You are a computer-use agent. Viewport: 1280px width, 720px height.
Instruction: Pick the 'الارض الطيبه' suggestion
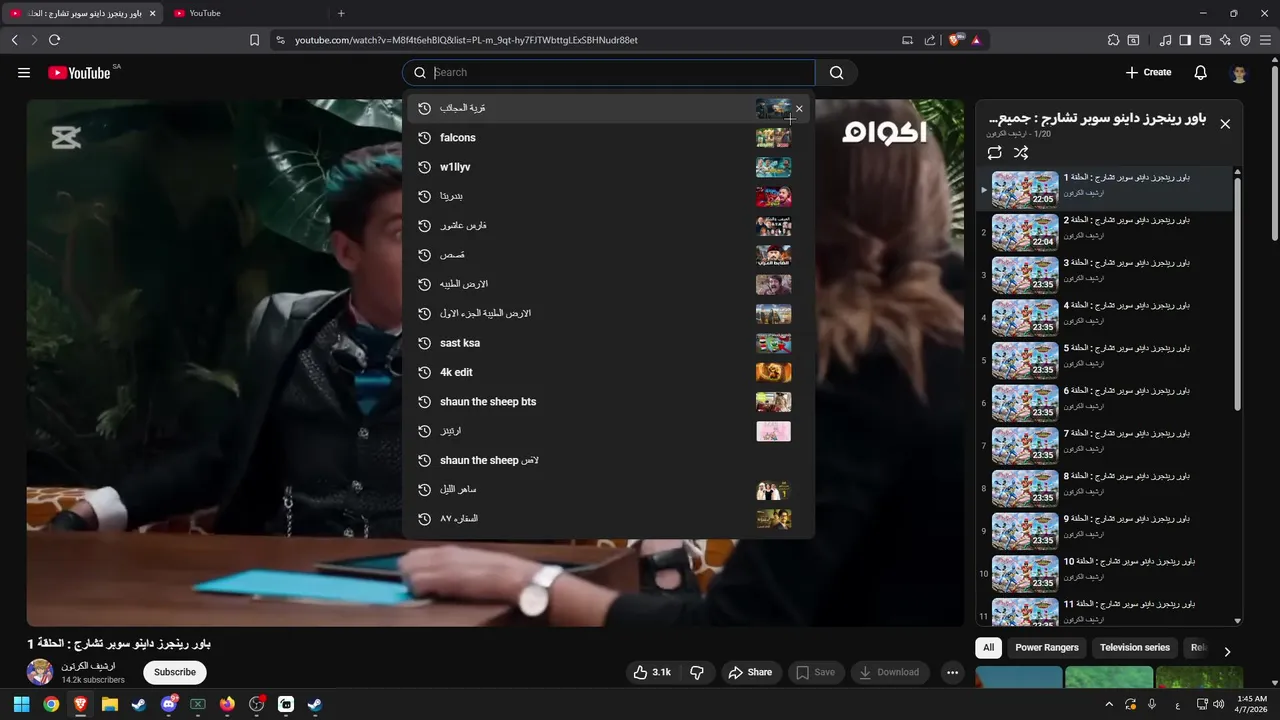pyautogui.click(x=608, y=284)
